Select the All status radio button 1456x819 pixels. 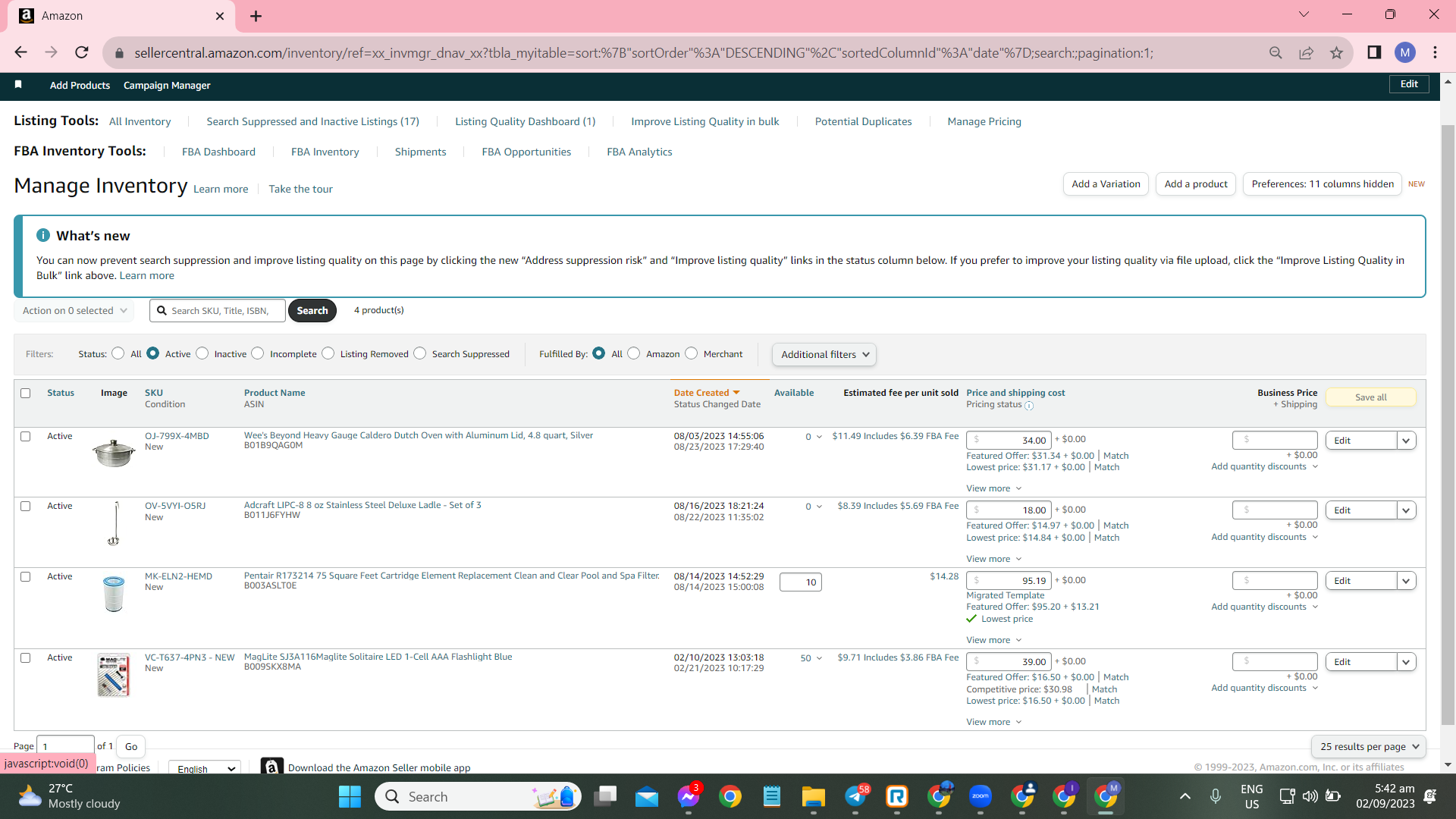pos(118,353)
